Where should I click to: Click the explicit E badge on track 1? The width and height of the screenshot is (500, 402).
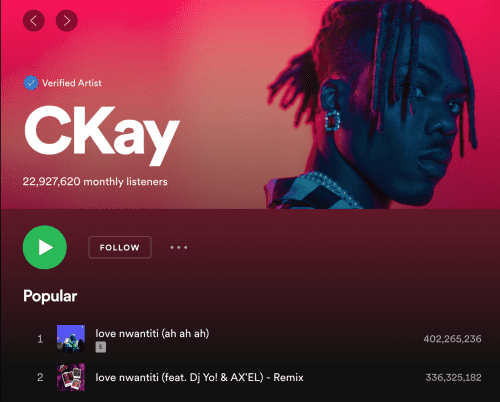tap(101, 347)
